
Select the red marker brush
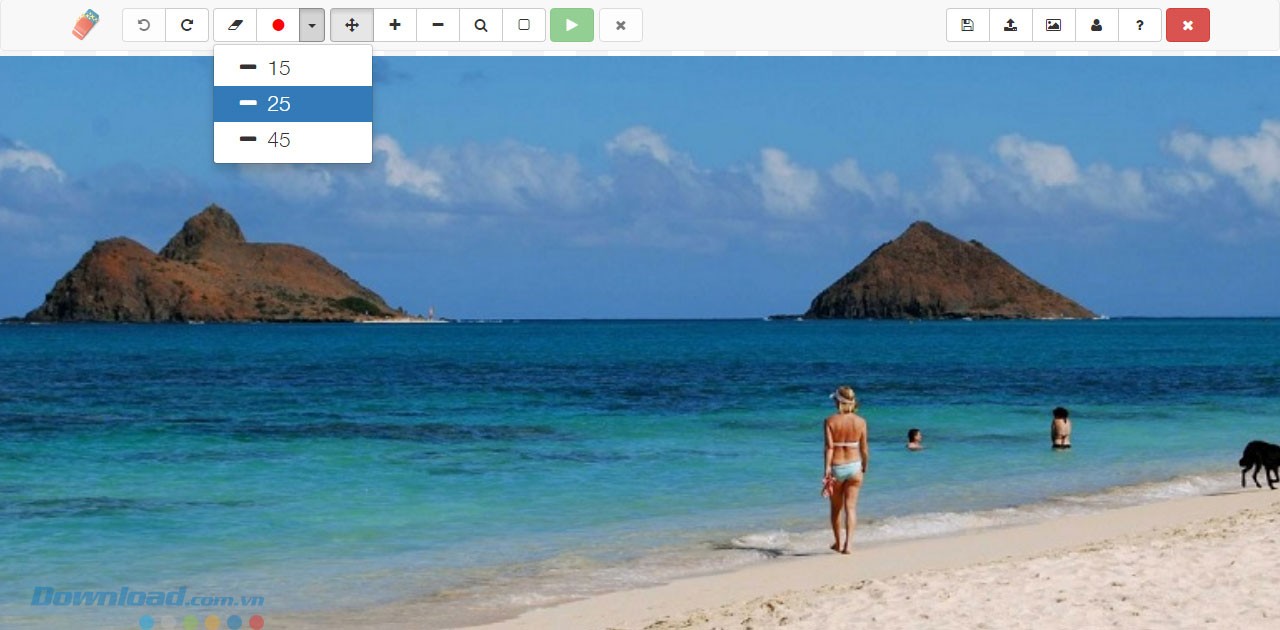click(x=278, y=25)
